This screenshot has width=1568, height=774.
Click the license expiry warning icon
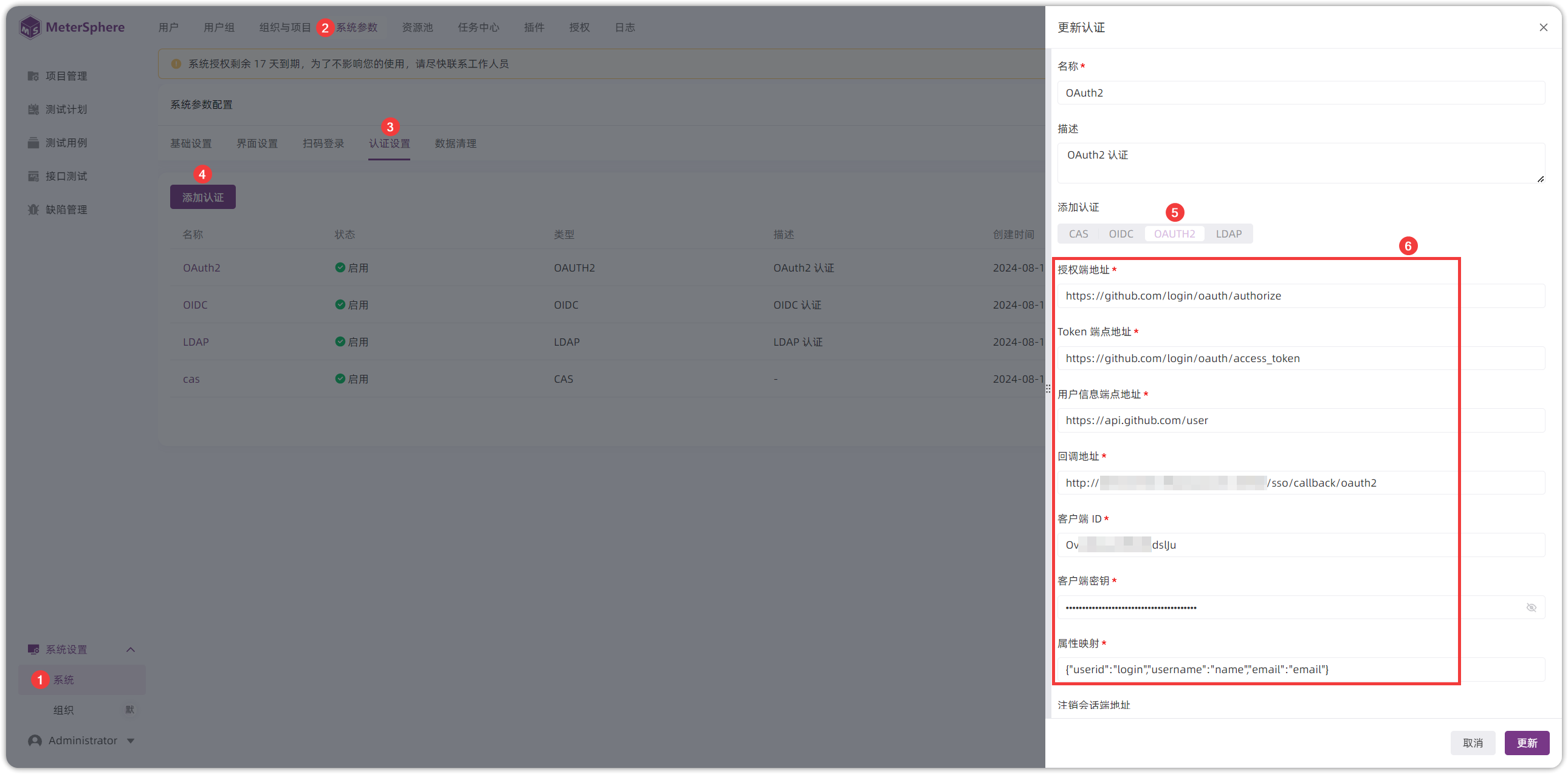(176, 64)
